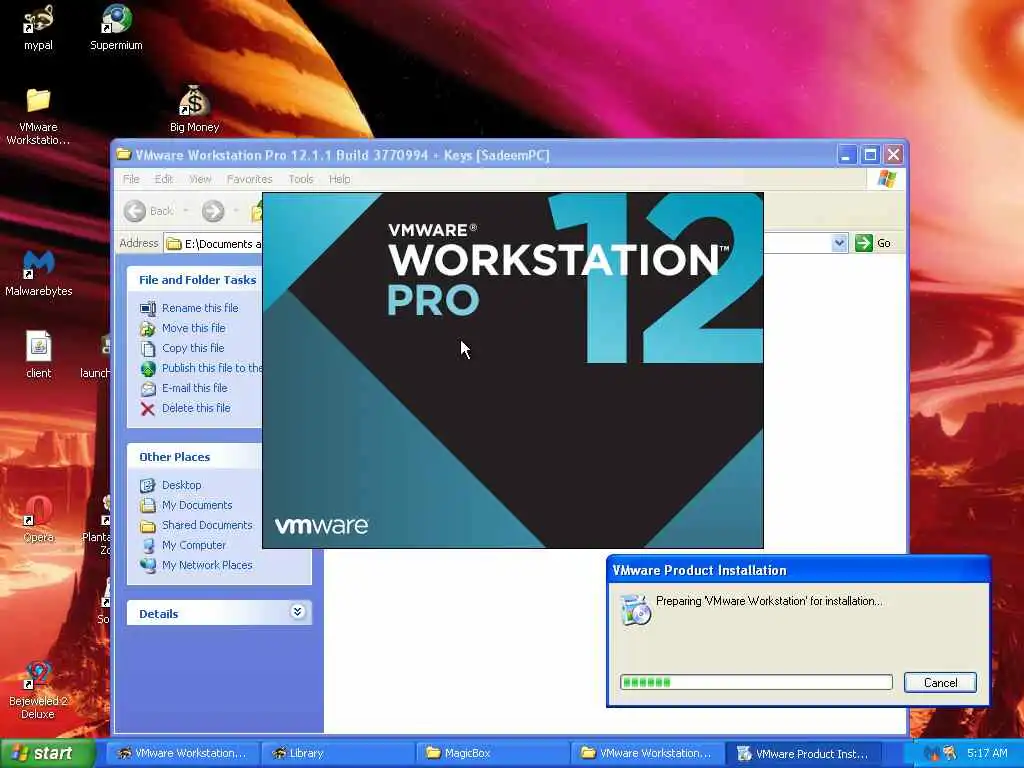Click the installer CD icon in dialog

(x=635, y=610)
